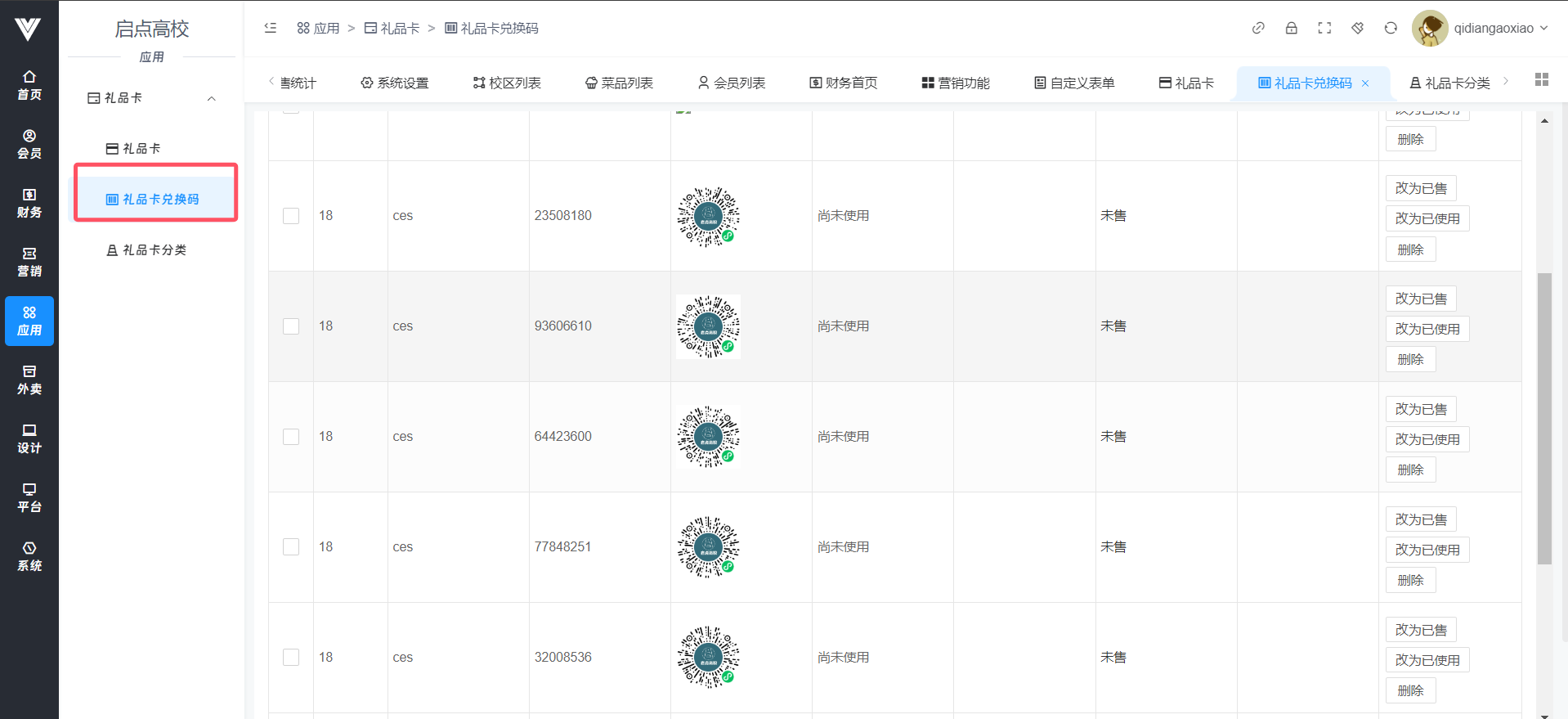Open the qidiangaoxiao user dropdown
This screenshot has height=719, width=1568.
(x=1480, y=28)
